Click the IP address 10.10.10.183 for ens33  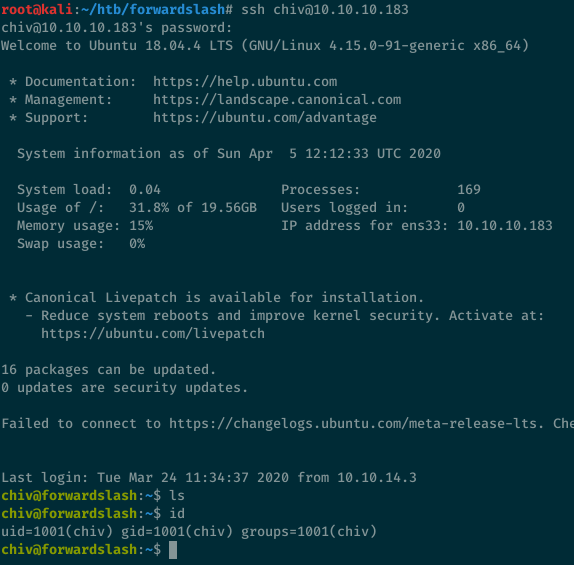[x=505, y=226]
